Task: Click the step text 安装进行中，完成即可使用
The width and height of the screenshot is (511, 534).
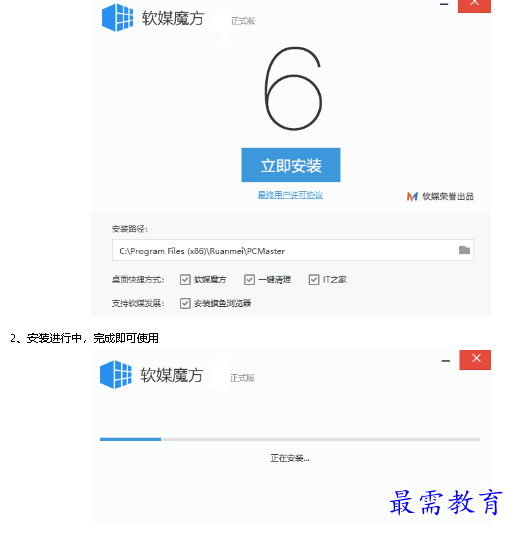Action: [93, 338]
